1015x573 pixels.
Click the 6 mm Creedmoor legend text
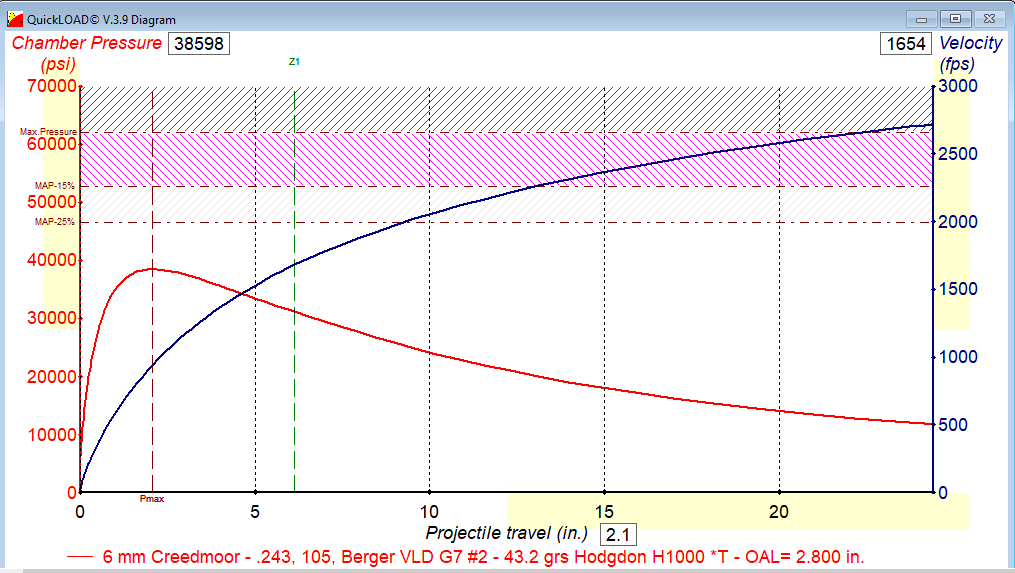click(x=485, y=556)
